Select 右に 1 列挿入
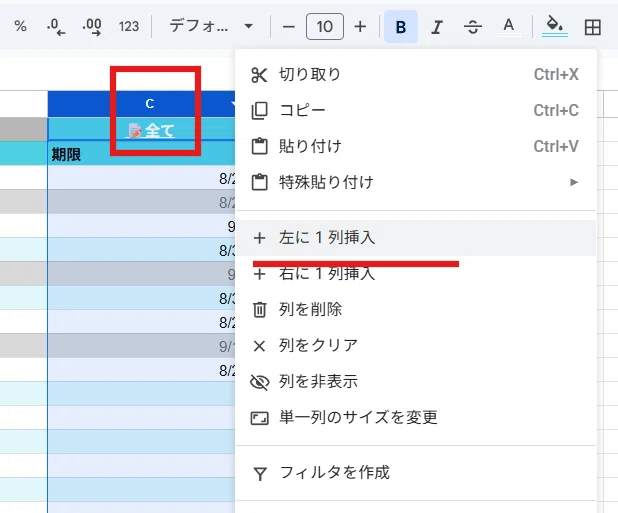The height and width of the screenshot is (513, 618). (x=416, y=273)
